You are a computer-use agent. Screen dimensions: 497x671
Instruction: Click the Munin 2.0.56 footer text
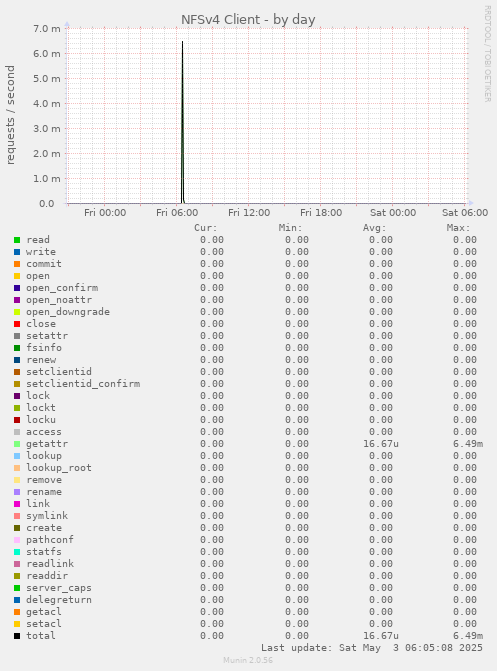coord(248,660)
